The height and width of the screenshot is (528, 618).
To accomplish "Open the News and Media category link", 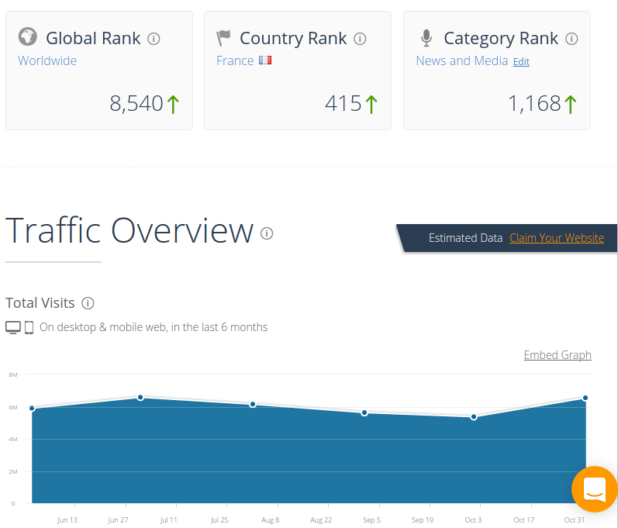I will point(461,61).
